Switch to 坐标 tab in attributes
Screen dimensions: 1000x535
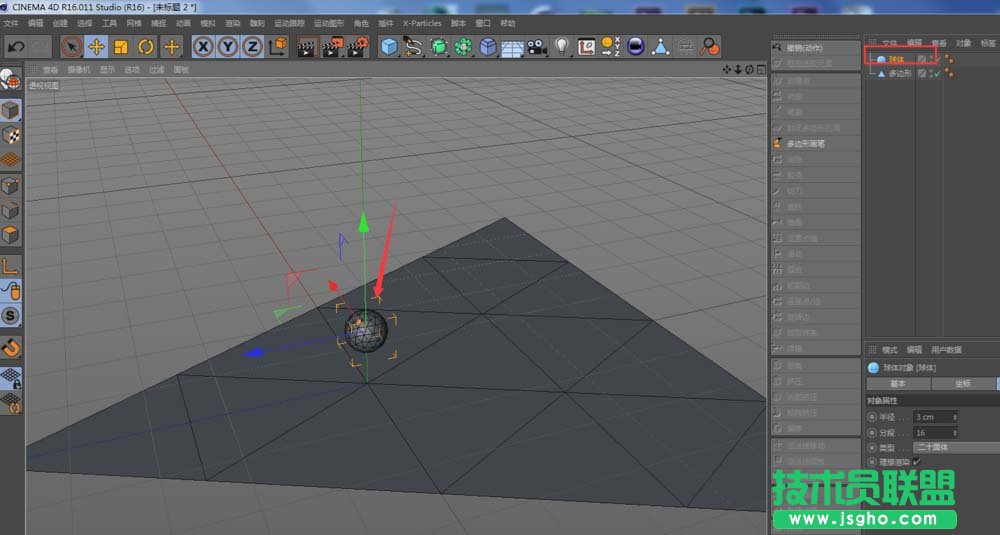click(963, 384)
